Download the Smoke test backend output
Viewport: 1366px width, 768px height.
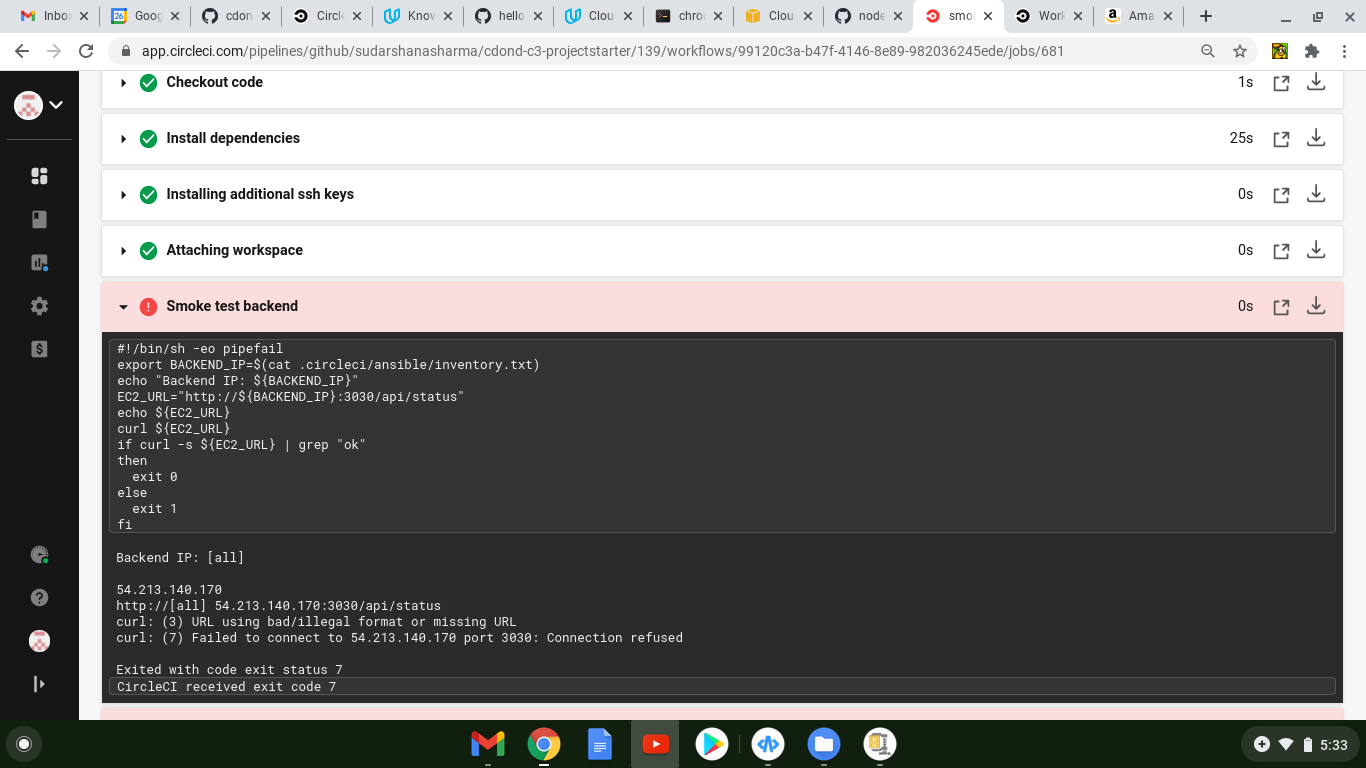(x=1316, y=306)
